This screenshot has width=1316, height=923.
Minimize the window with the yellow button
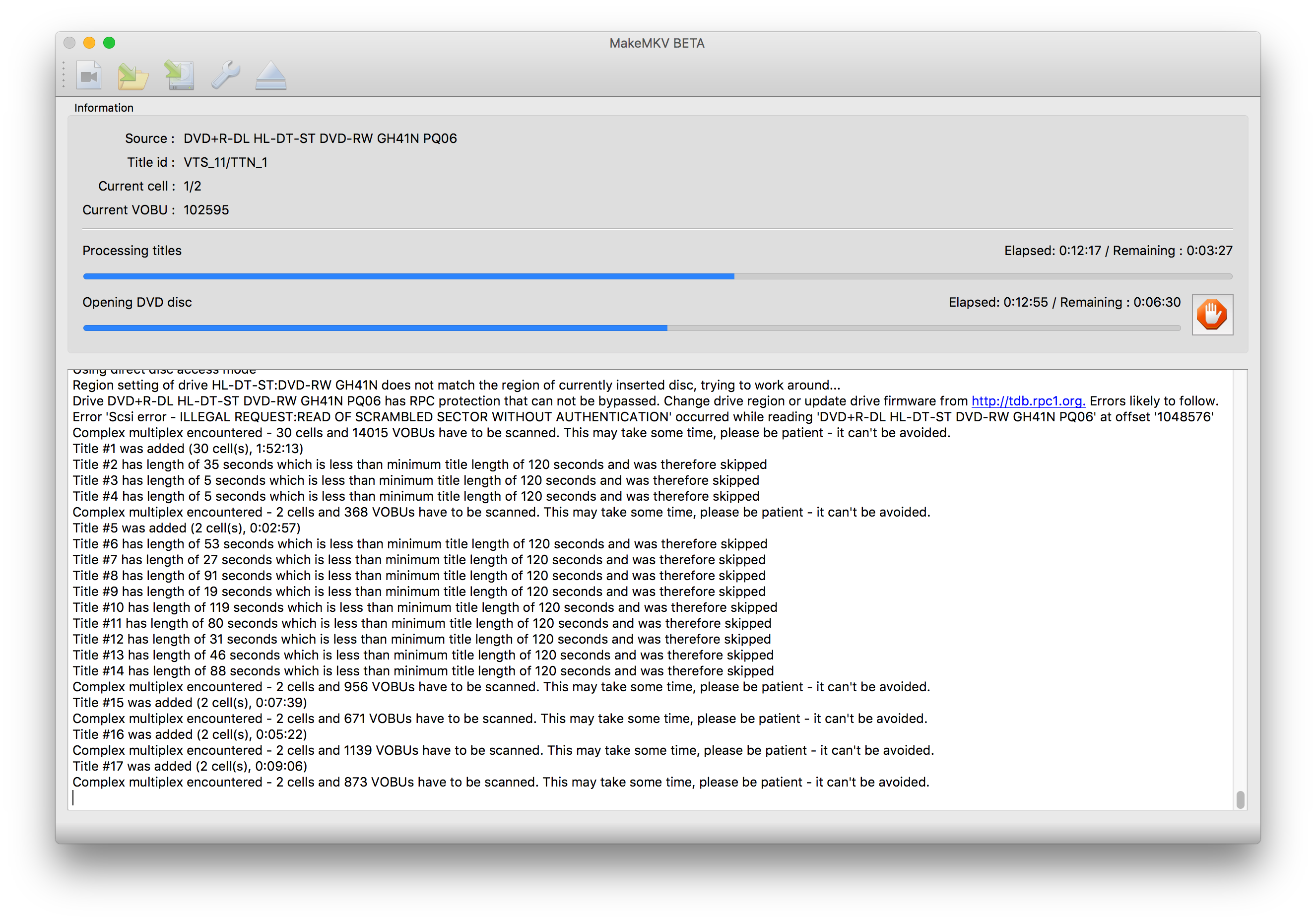[89, 43]
